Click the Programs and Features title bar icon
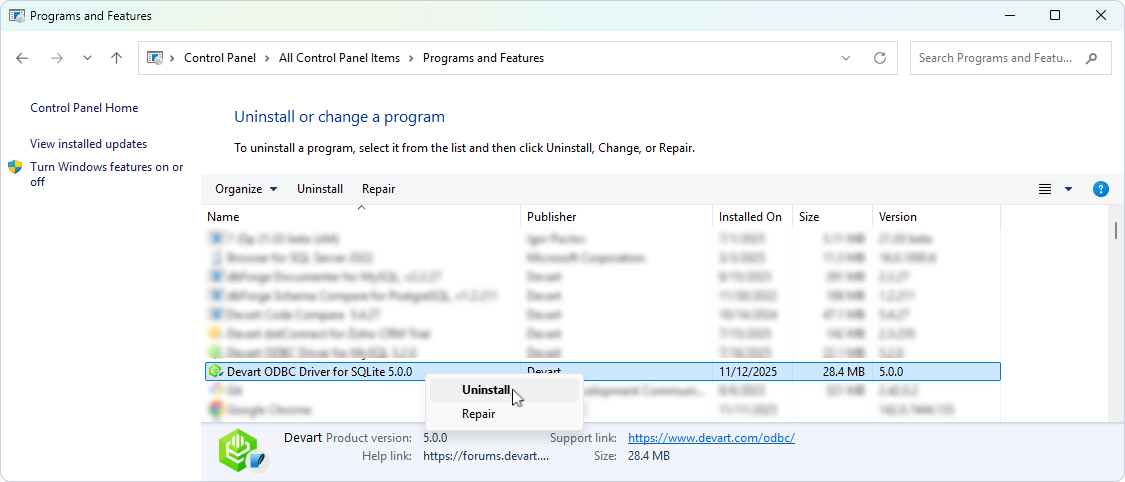The image size is (1125, 482). pyautogui.click(x=16, y=15)
